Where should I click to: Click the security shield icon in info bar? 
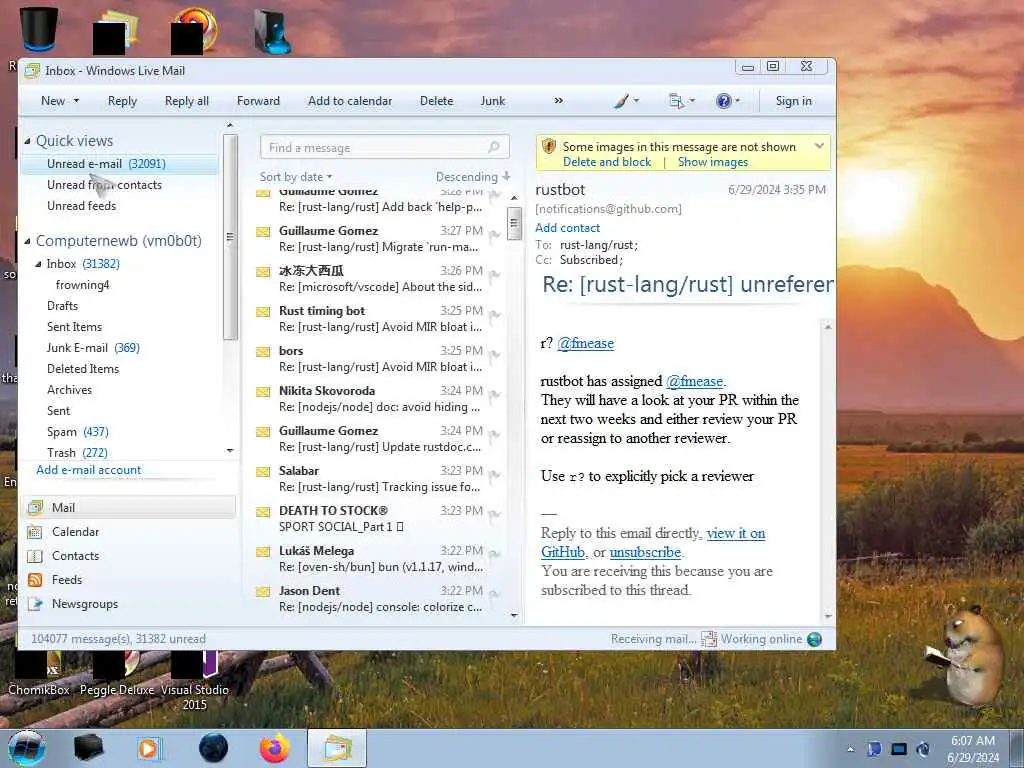549,146
